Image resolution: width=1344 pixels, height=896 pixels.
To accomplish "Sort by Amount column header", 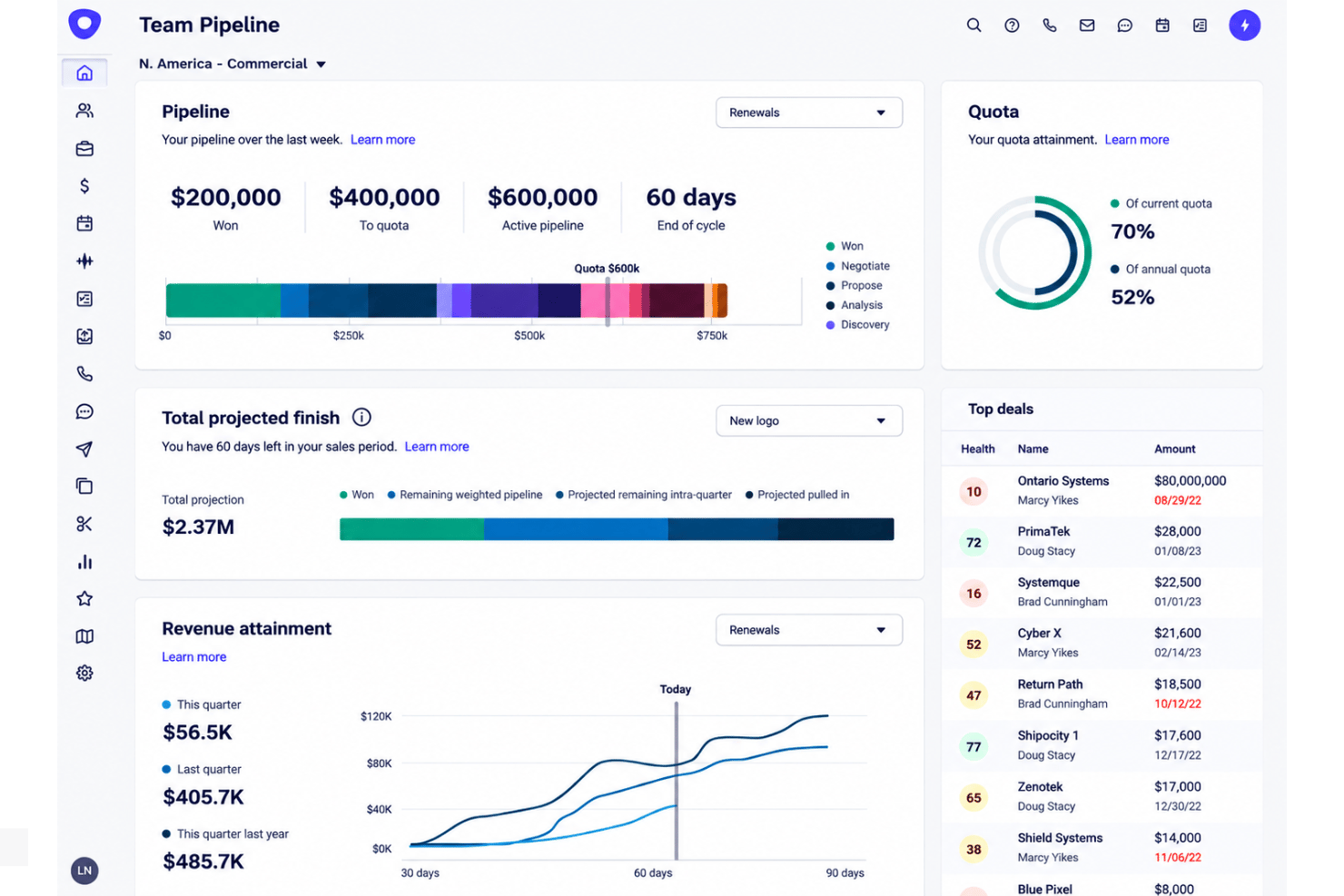I will (1175, 449).
